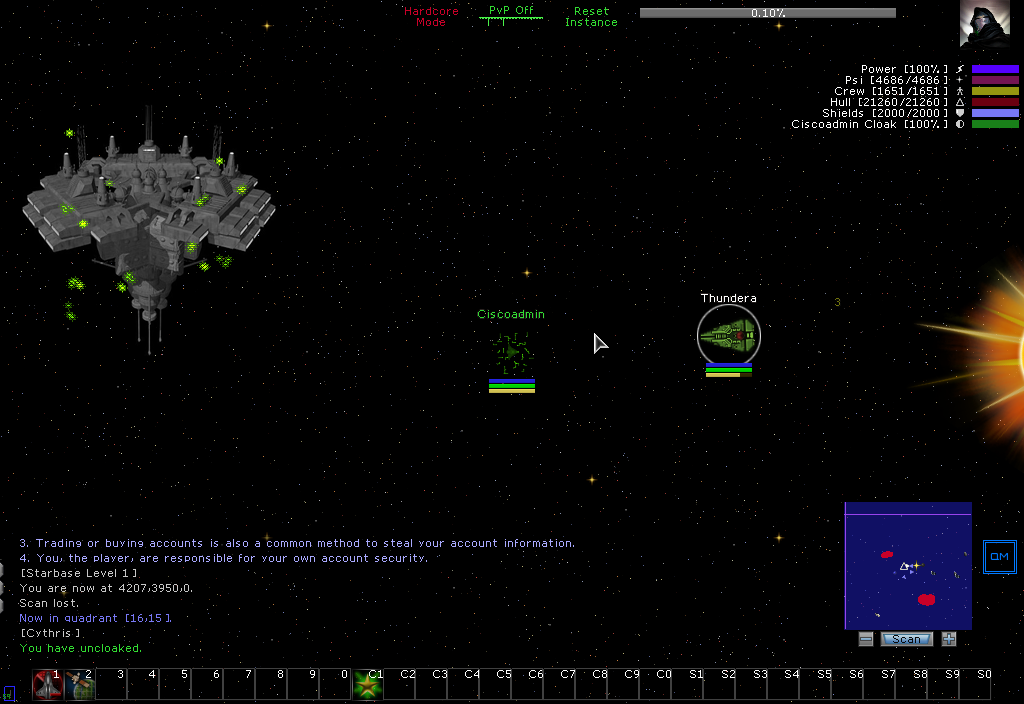Click the hooded character portrait

pyautogui.click(x=984, y=23)
